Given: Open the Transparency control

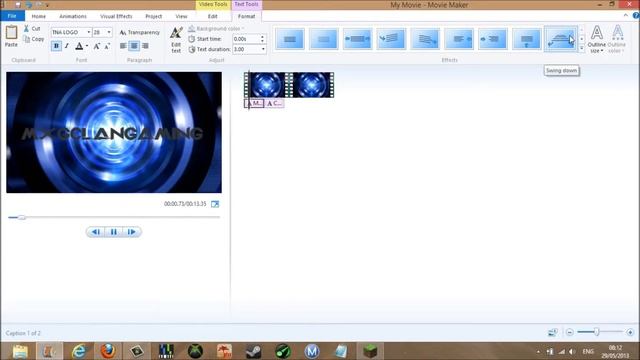Looking at the screenshot, I should point(140,32).
